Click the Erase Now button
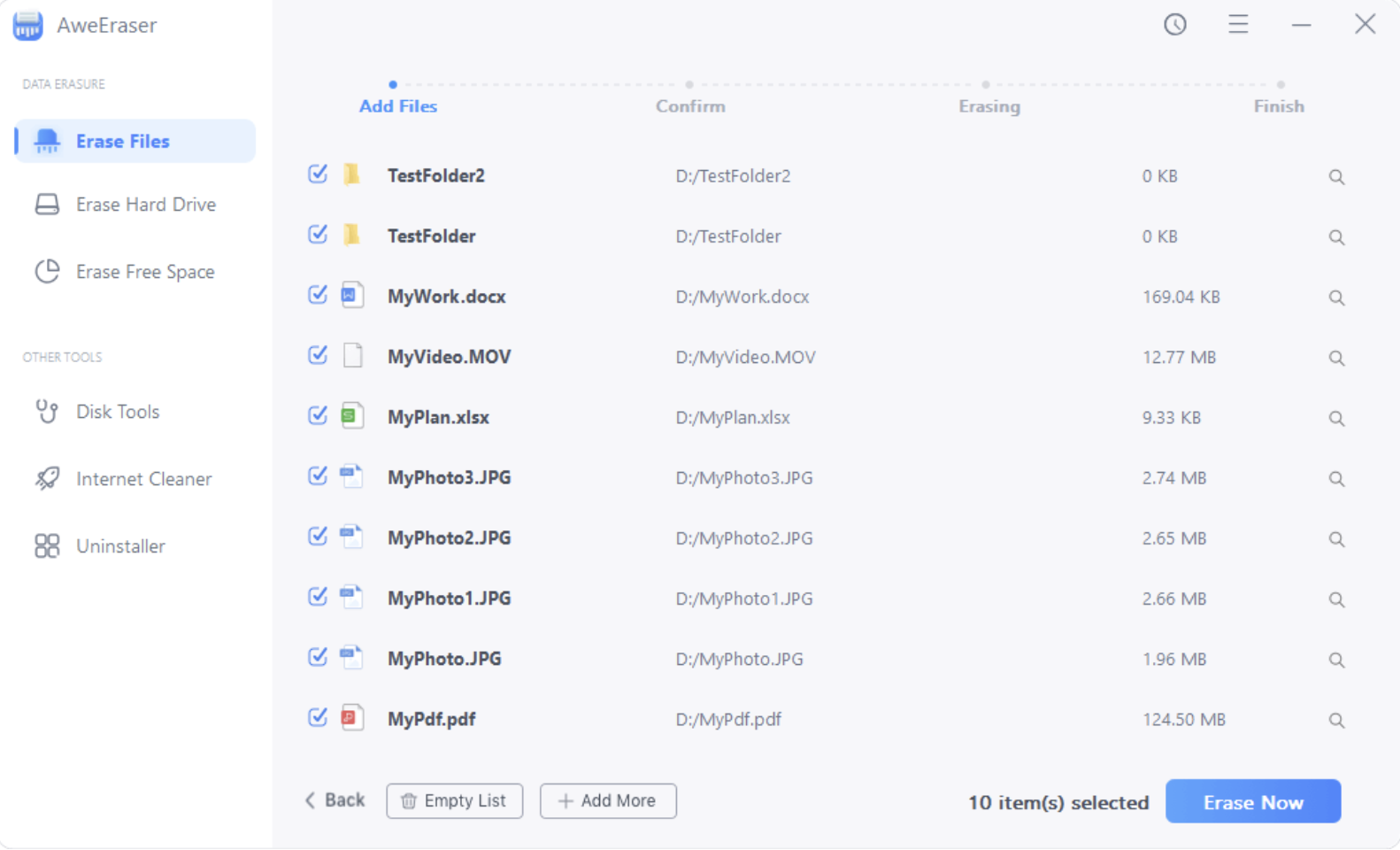Viewport: 1400px width, 850px height. pyautogui.click(x=1253, y=801)
